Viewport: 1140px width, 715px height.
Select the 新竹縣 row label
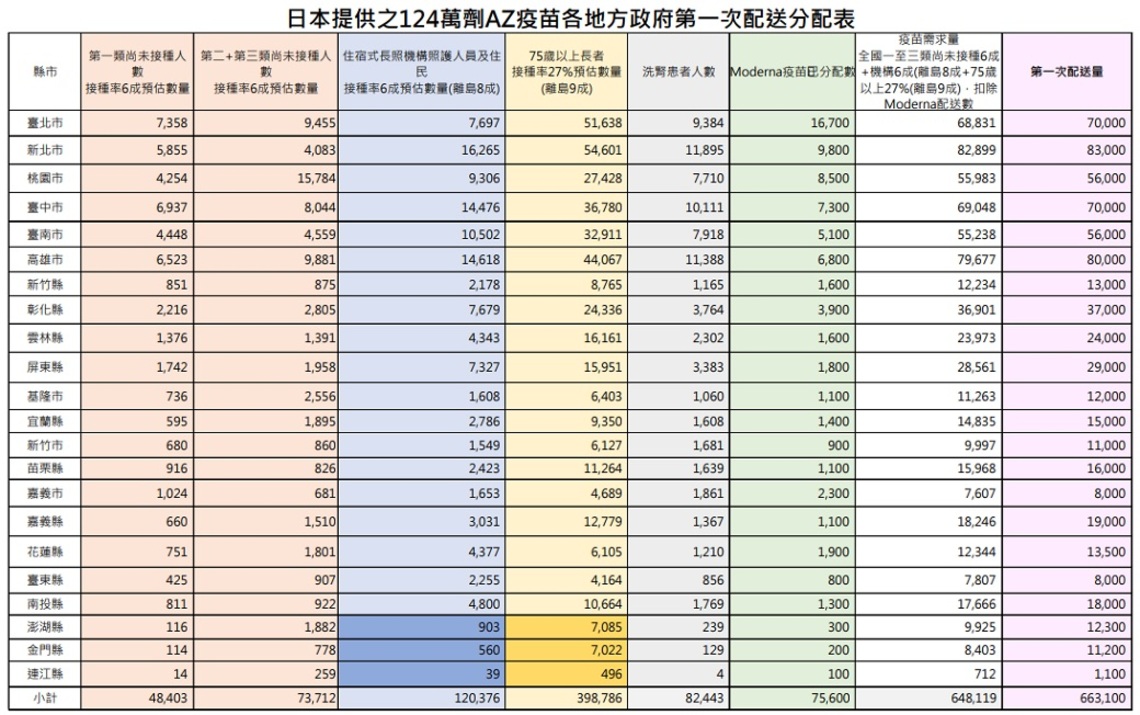(45, 284)
